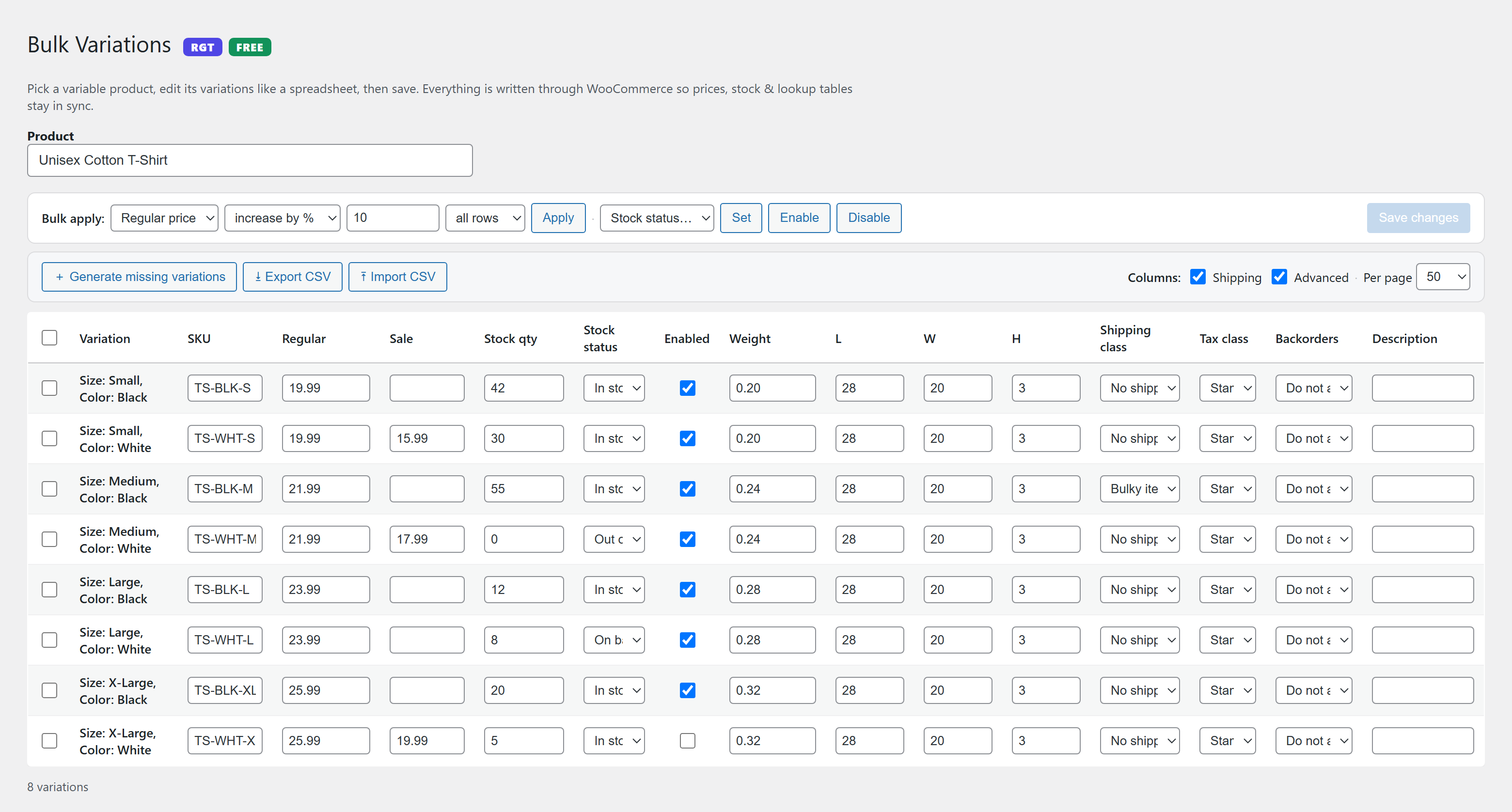Click the SKU field TS-BLK-S
1512x812 pixels.
click(225, 389)
